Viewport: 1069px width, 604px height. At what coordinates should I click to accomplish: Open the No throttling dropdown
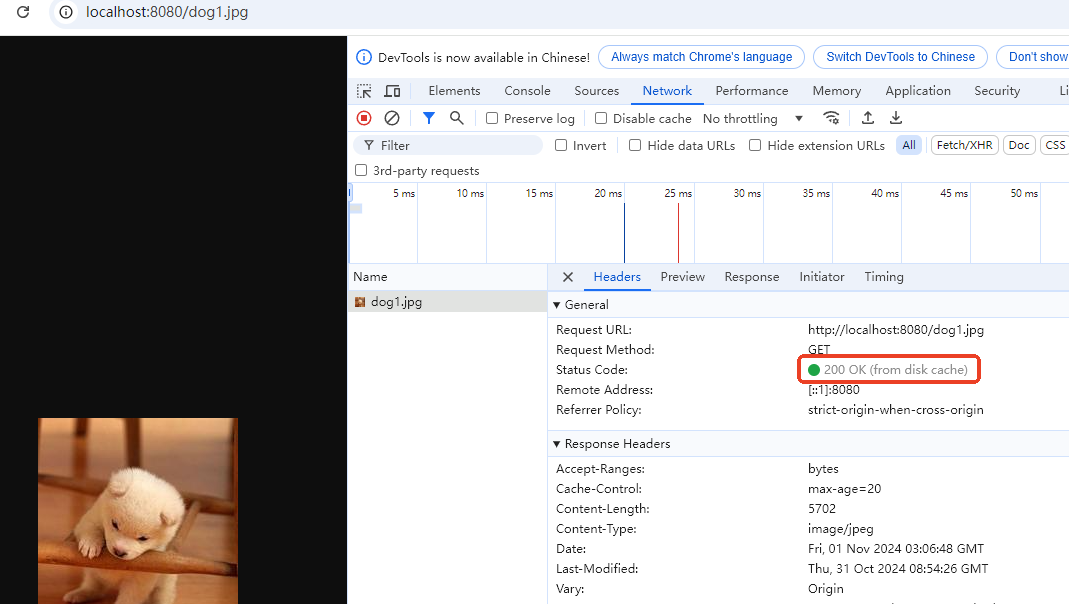click(753, 118)
